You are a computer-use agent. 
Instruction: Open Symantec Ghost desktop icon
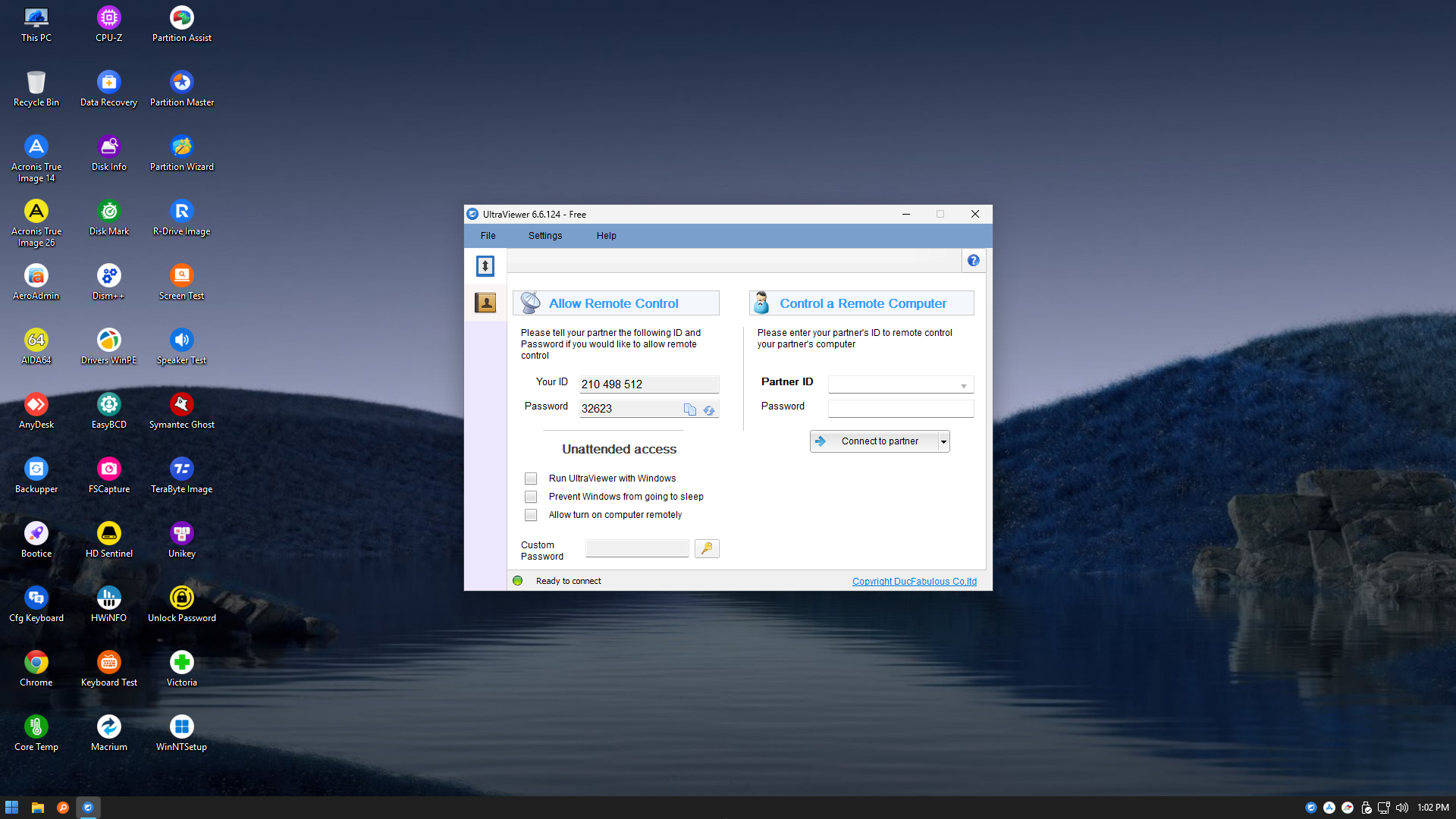pos(182,411)
